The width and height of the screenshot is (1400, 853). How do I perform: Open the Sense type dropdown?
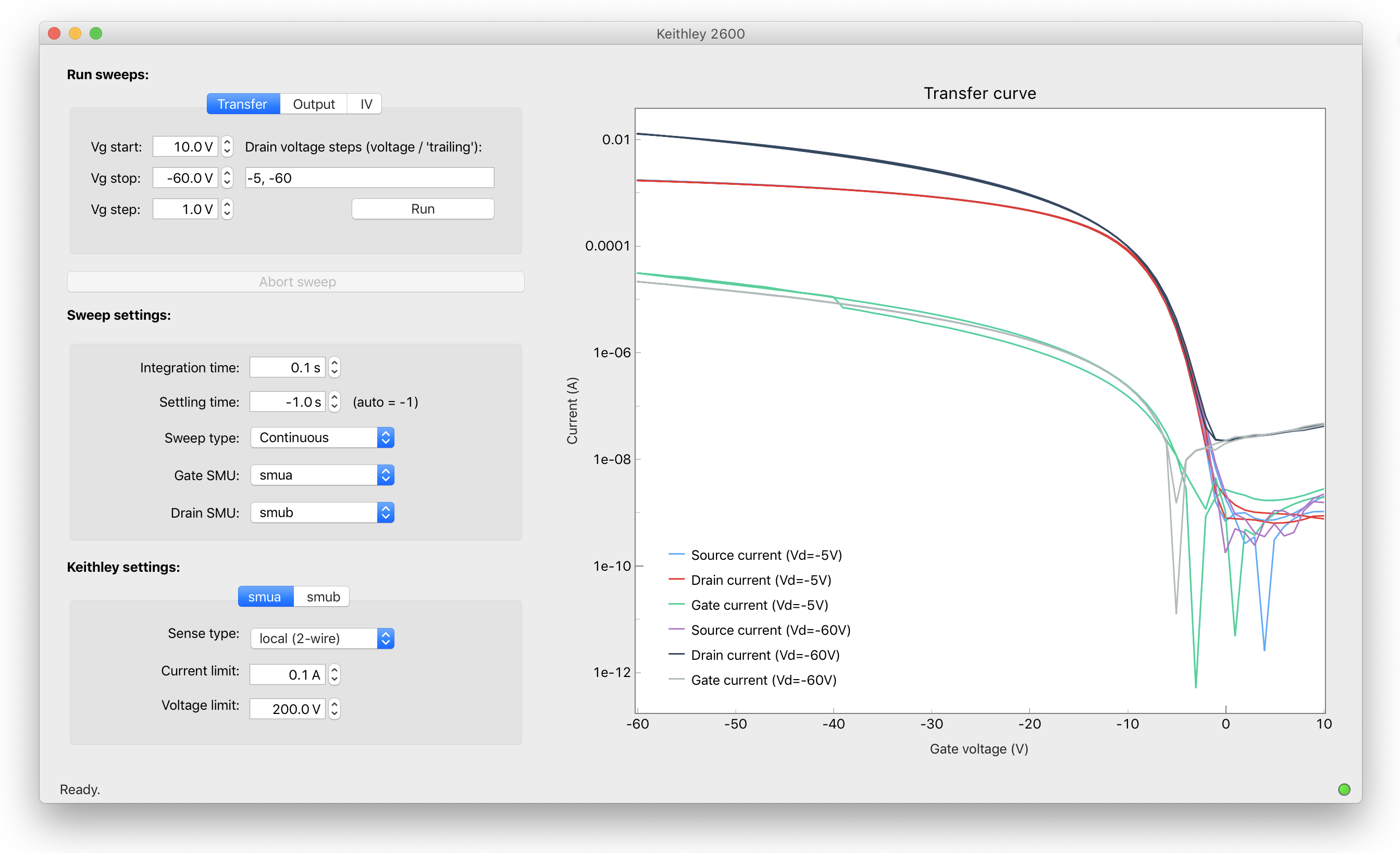point(322,638)
